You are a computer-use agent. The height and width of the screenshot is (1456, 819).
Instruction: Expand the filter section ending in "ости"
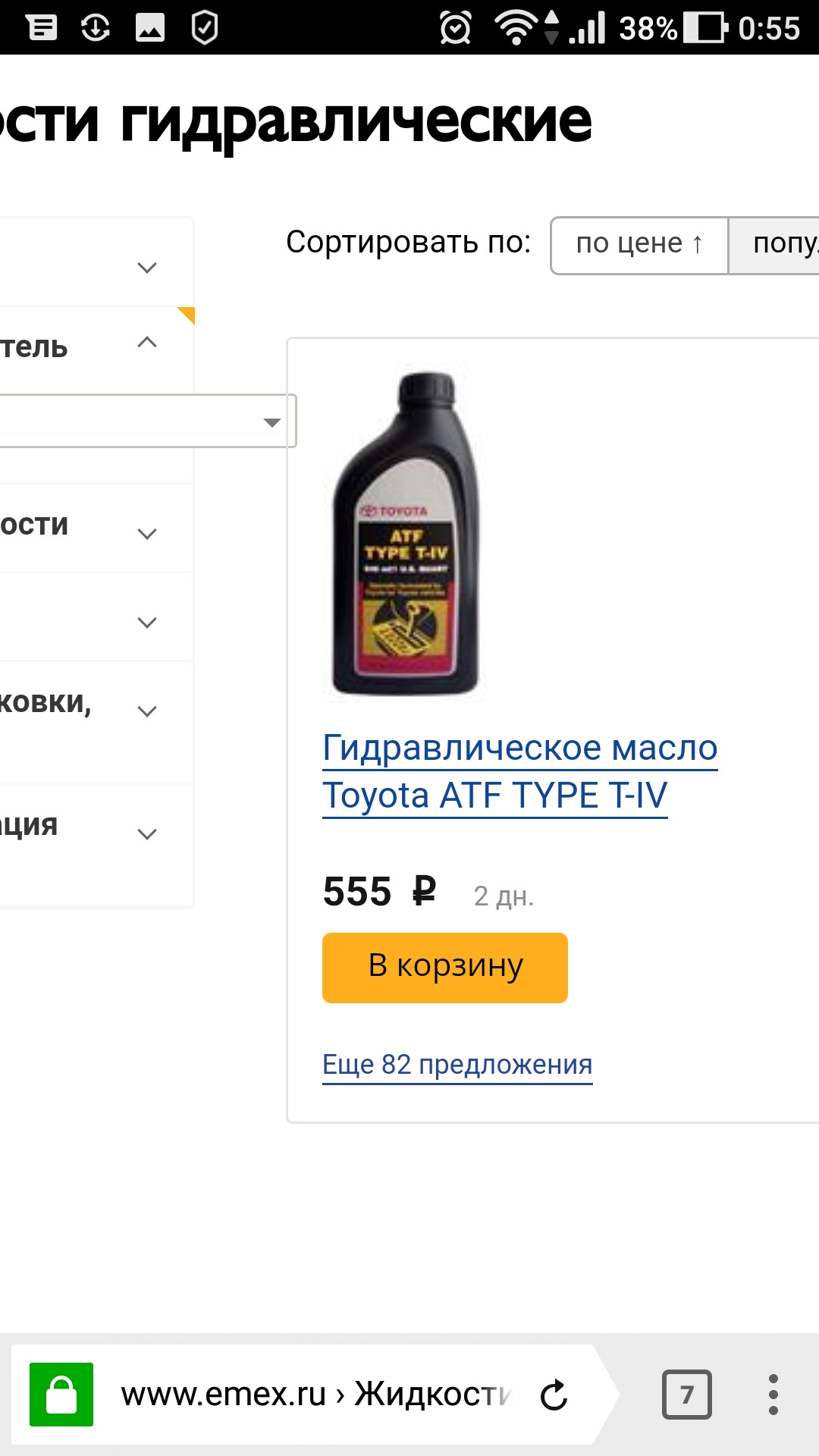147,533
